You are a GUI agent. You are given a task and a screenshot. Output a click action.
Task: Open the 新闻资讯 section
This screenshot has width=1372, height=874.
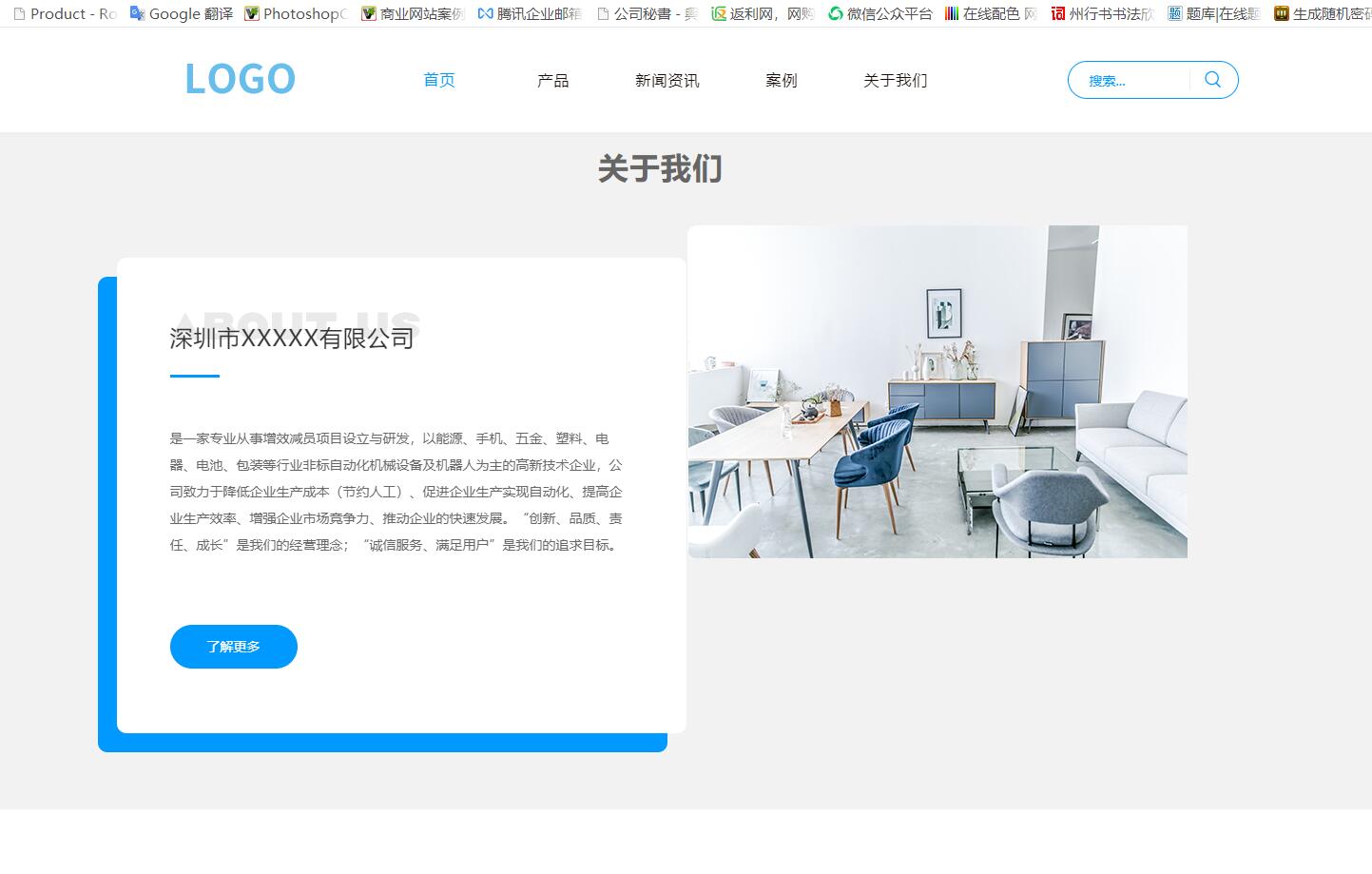point(666,81)
